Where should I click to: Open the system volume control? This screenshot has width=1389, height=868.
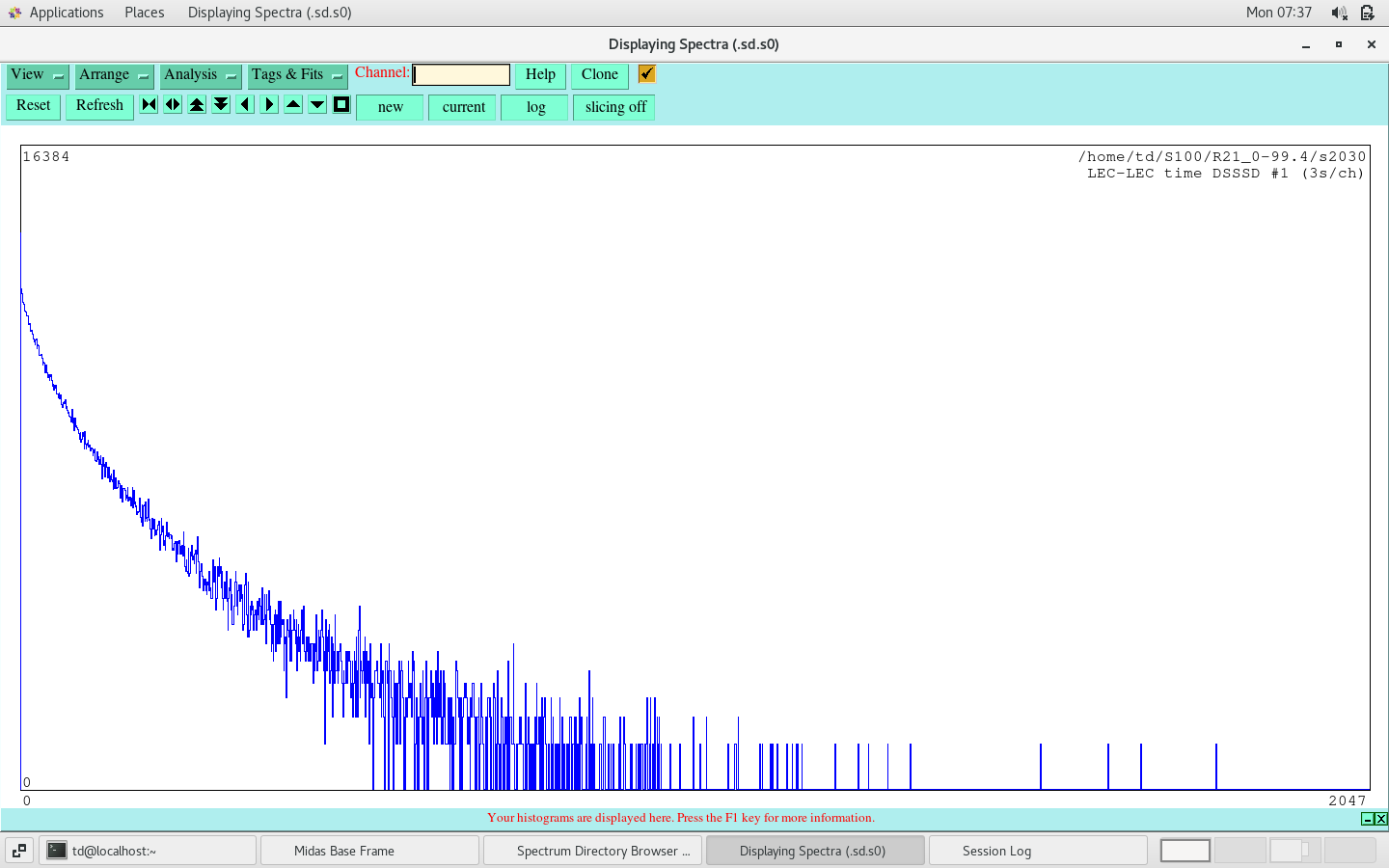1339,13
